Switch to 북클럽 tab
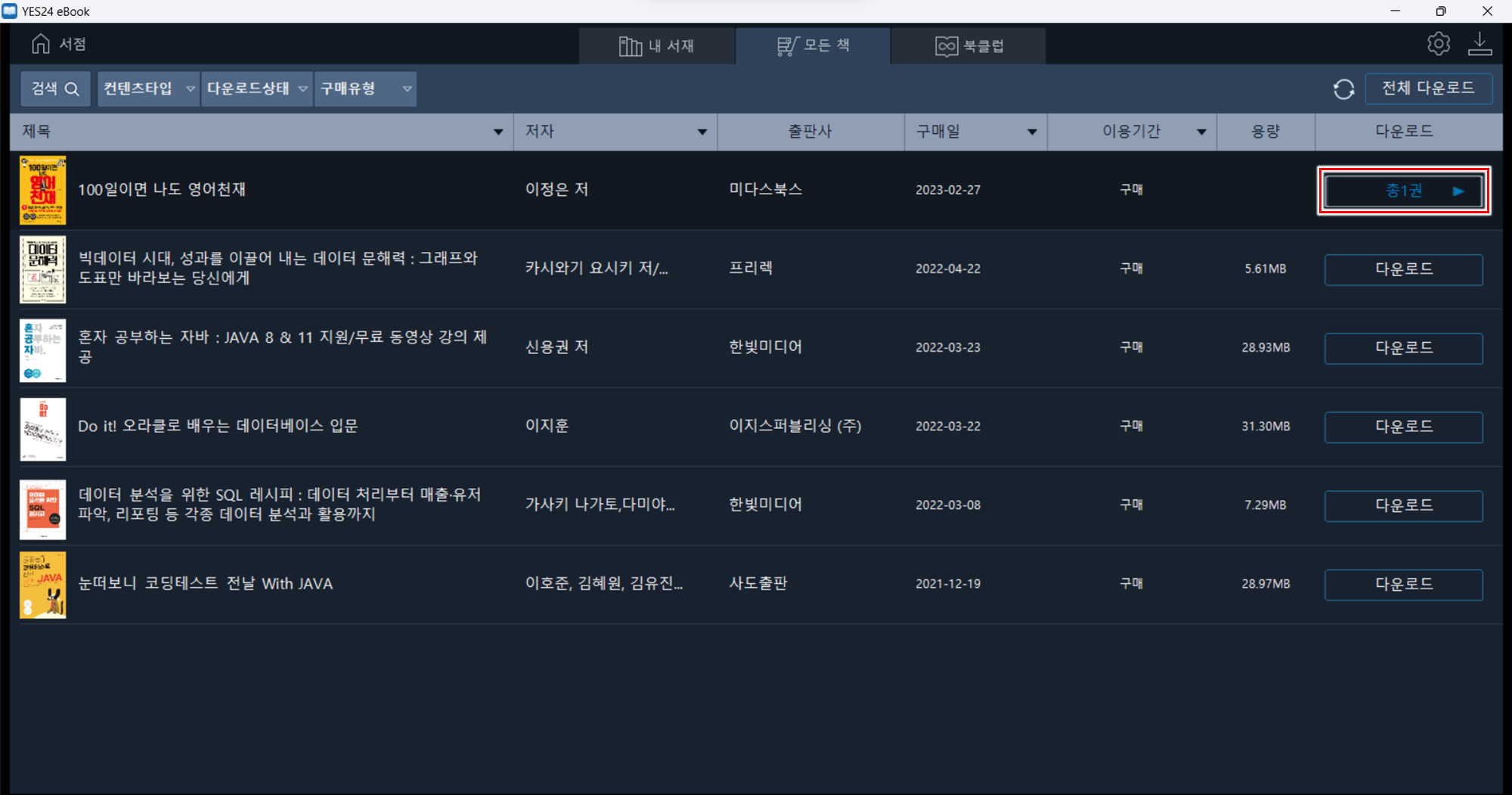The width and height of the screenshot is (1512, 795). pos(968,46)
